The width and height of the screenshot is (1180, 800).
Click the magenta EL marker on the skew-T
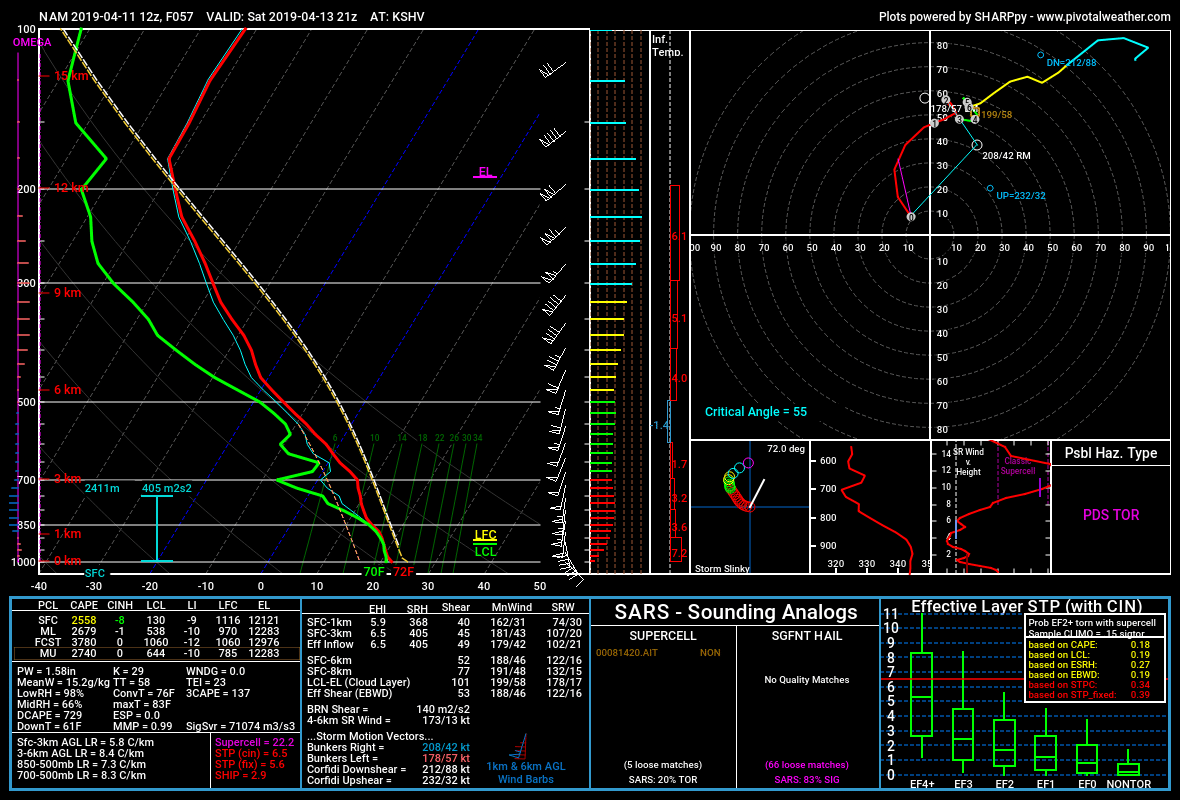tap(485, 173)
